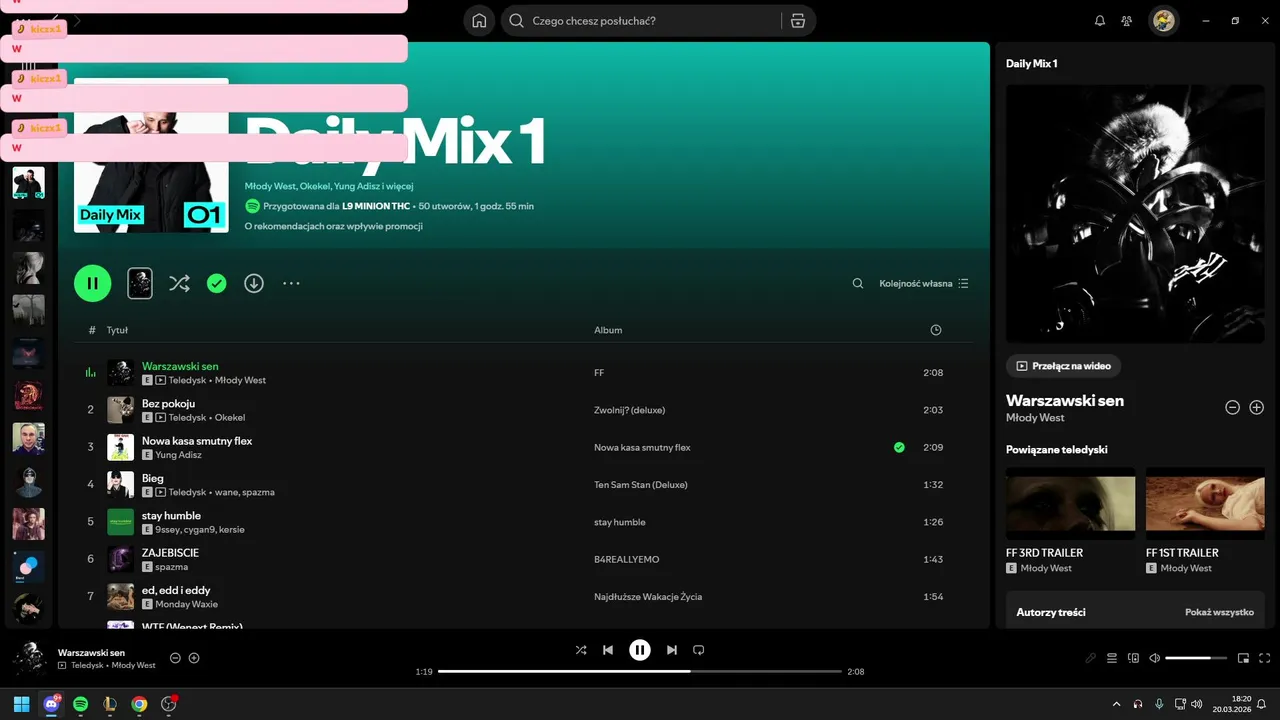Open the Kolejność własna sort dropdown
This screenshot has height=720, width=1280.
point(924,283)
